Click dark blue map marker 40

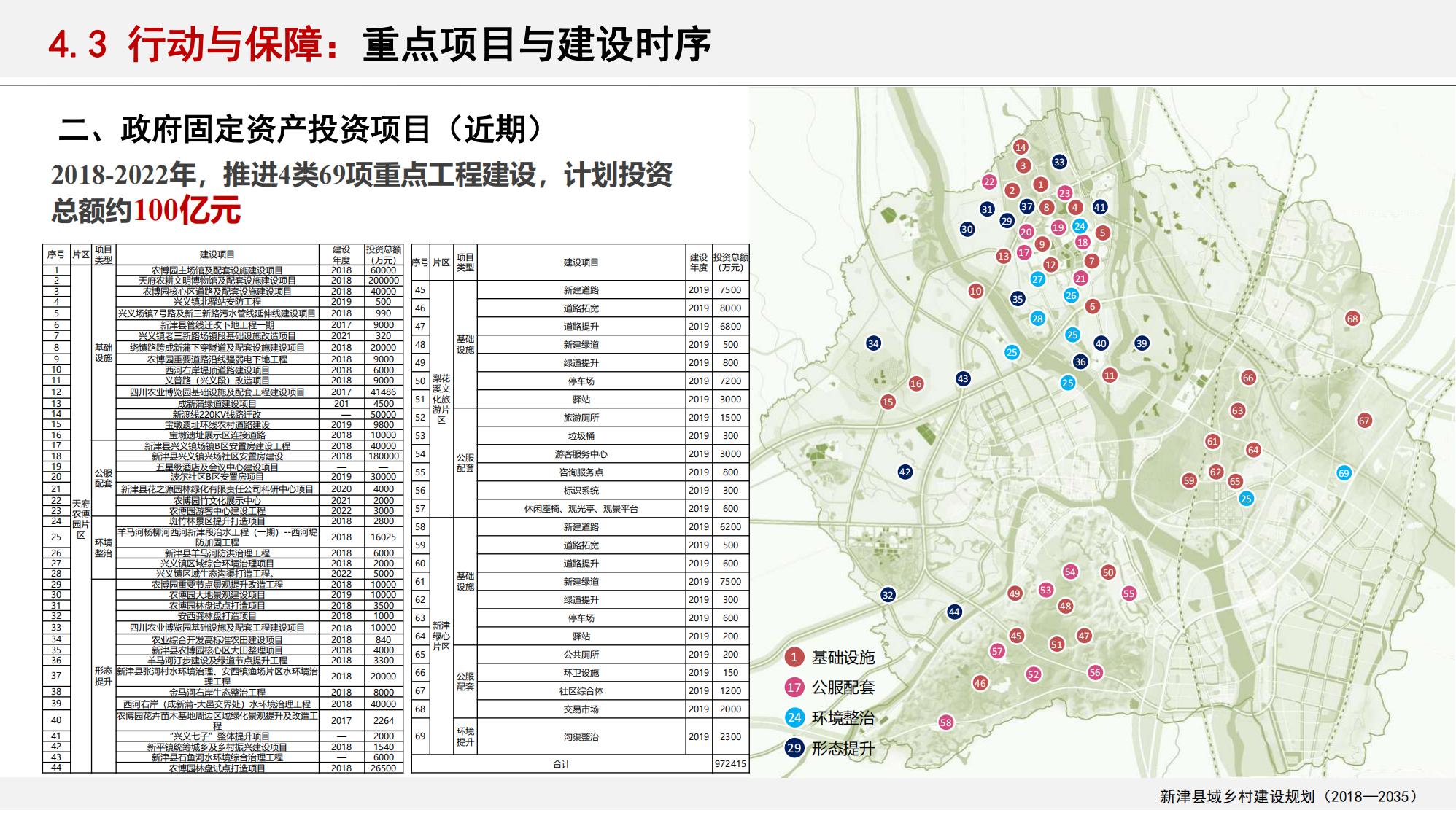(1101, 343)
